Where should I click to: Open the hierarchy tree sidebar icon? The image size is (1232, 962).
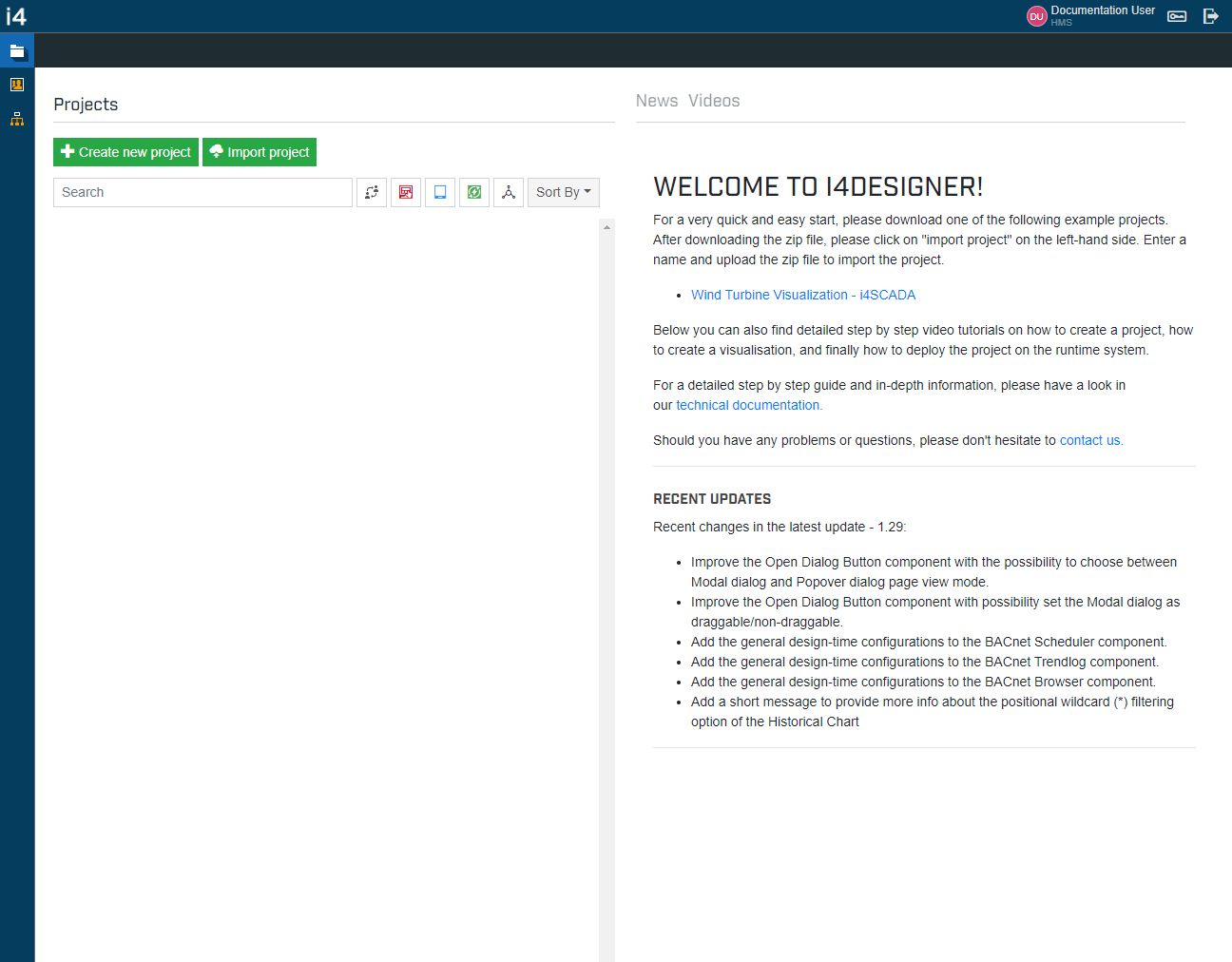[x=17, y=119]
